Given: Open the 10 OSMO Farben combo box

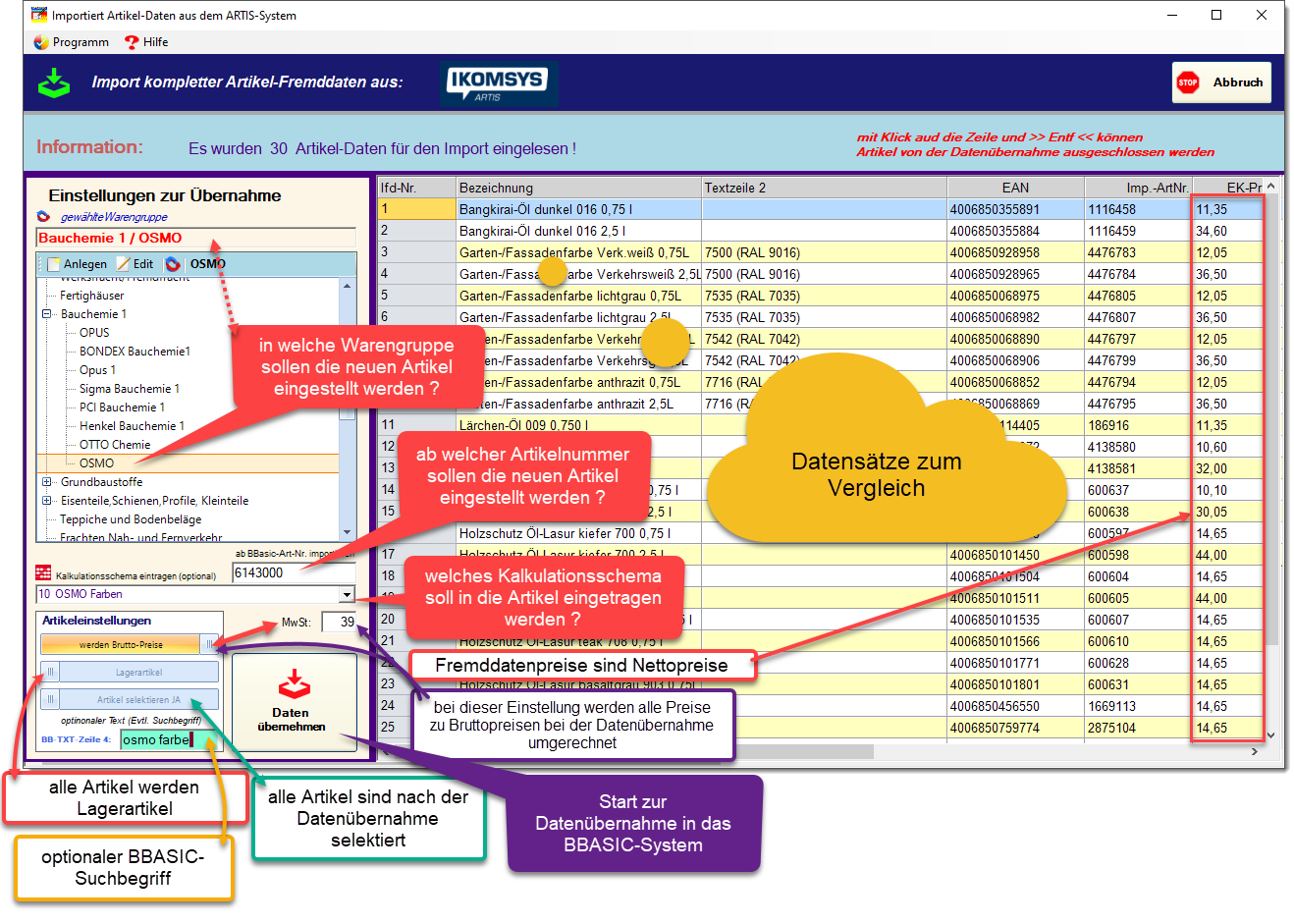Looking at the screenshot, I should [195, 594].
